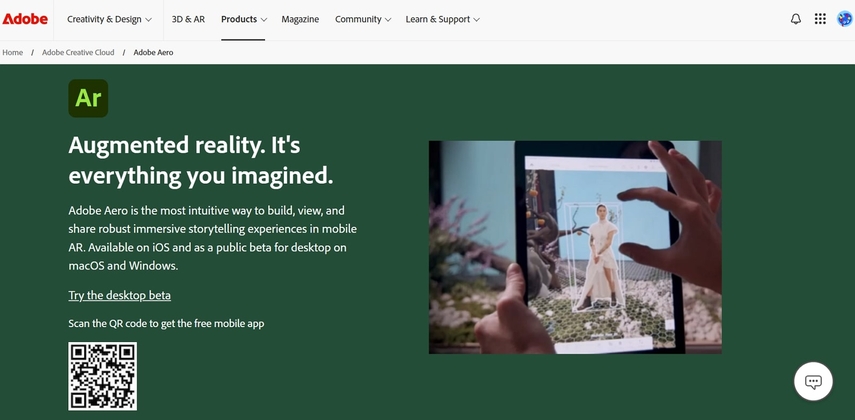Viewport: 855px width, 420px height.
Task: Open the chat support bubble
Action: coord(813,381)
